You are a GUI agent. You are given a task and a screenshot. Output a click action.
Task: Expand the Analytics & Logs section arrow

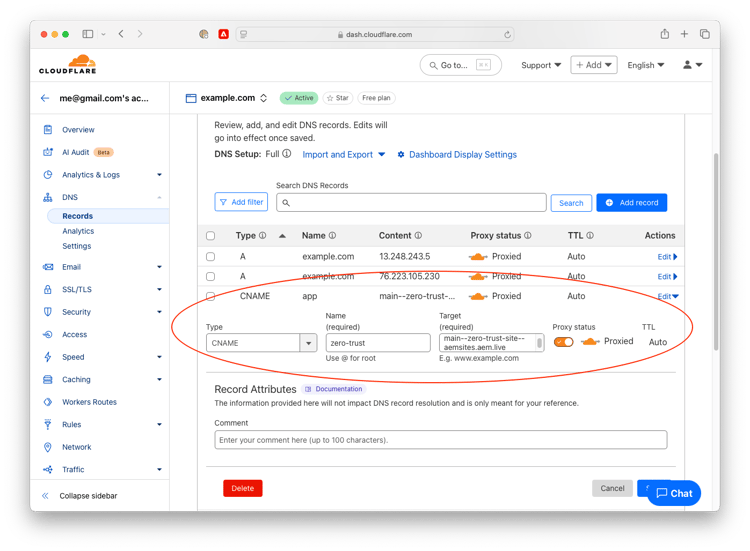(159, 175)
